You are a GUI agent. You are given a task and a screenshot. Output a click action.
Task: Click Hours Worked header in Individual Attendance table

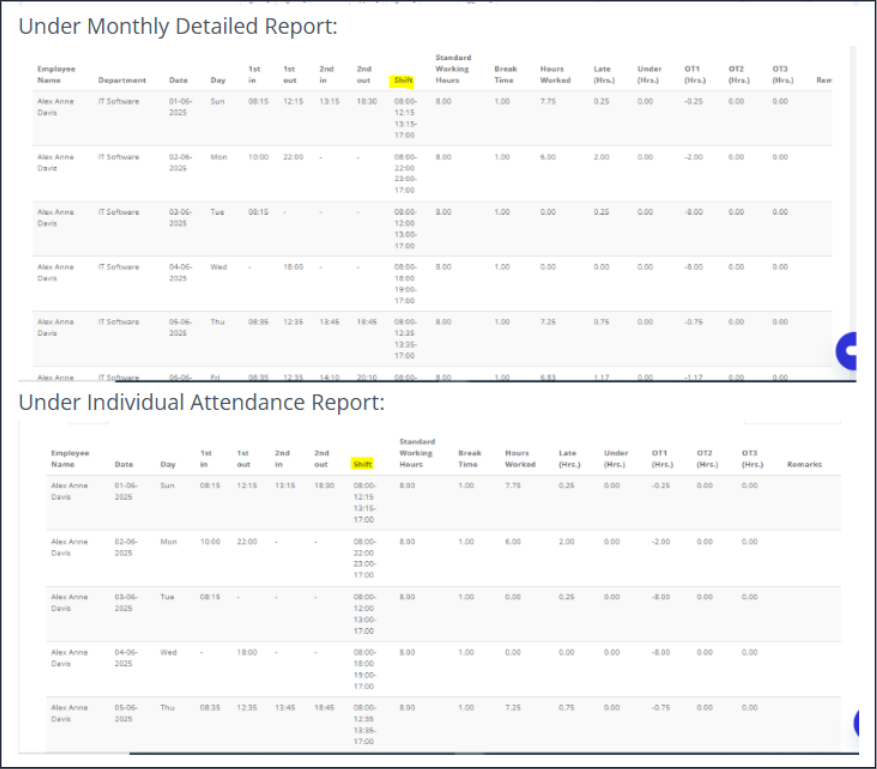click(x=517, y=459)
